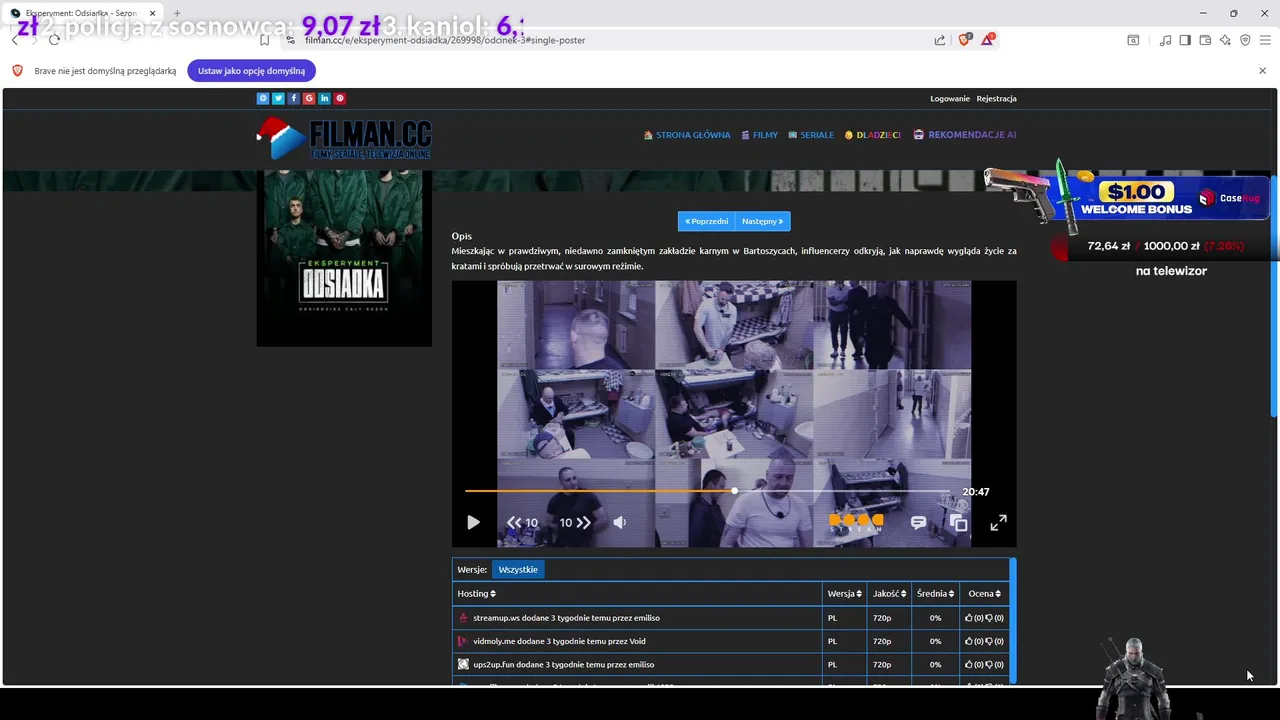Open Logowanie login link
This screenshot has height=720, width=1280.
coord(950,98)
